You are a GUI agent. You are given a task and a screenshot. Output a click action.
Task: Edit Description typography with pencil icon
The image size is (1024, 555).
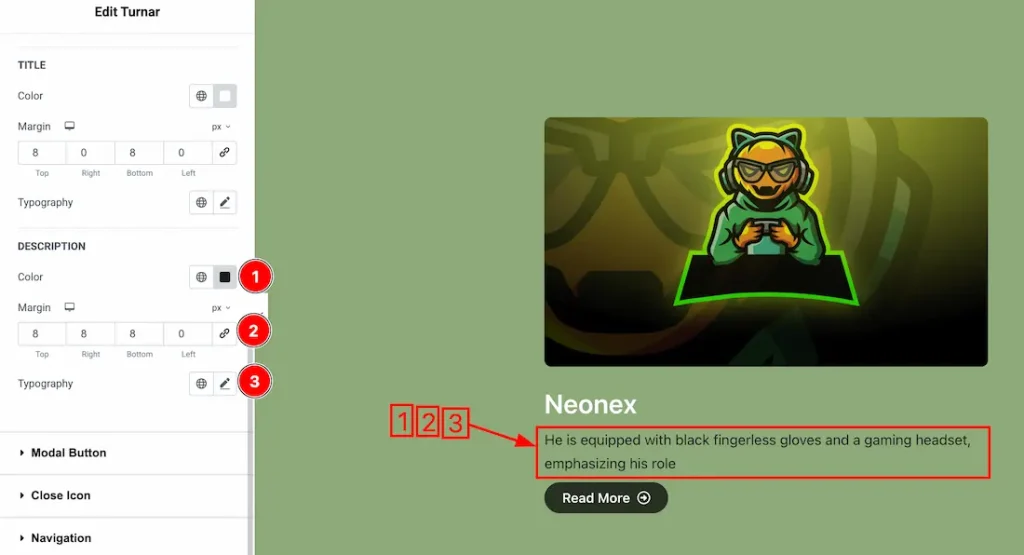click(225, 383)
